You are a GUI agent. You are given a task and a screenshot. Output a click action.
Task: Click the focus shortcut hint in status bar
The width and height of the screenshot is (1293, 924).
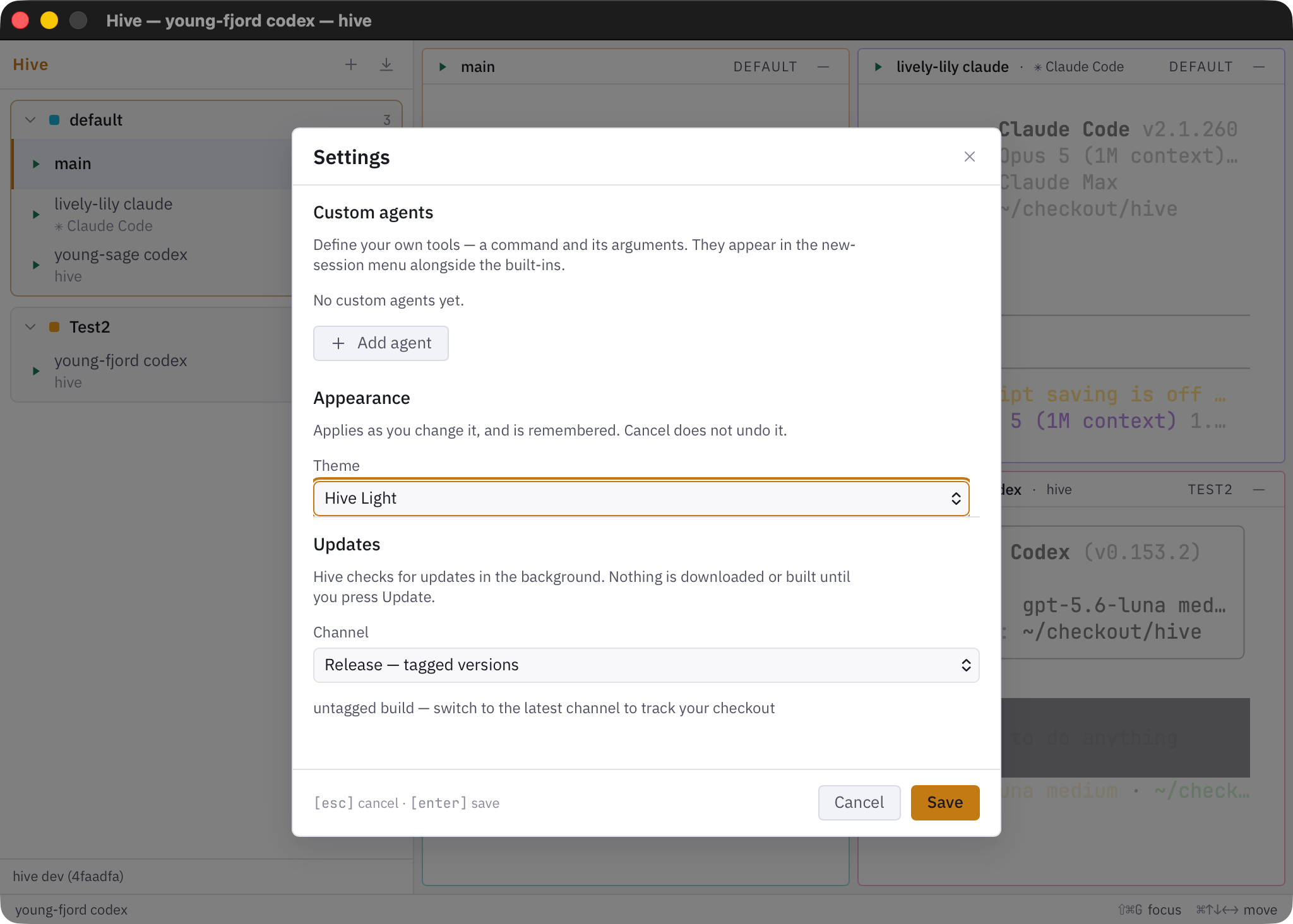click(1150, 909)
